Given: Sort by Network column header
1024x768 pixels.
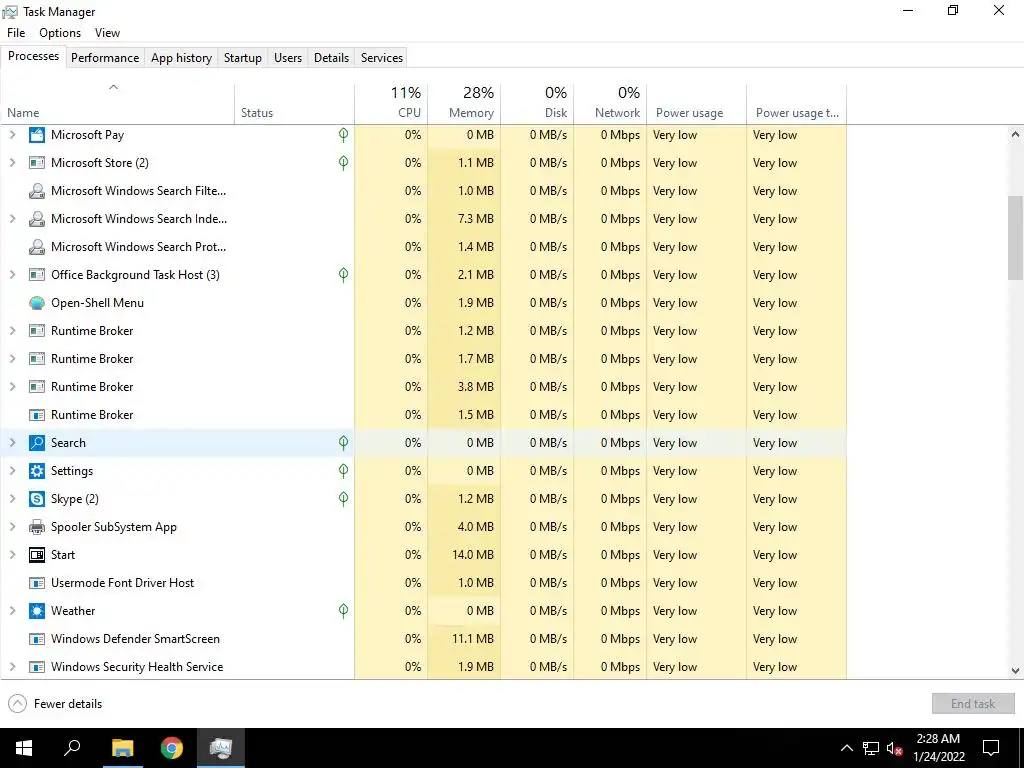Looking at the screenshot, I should pyautogui.click(x=611, y=104).
